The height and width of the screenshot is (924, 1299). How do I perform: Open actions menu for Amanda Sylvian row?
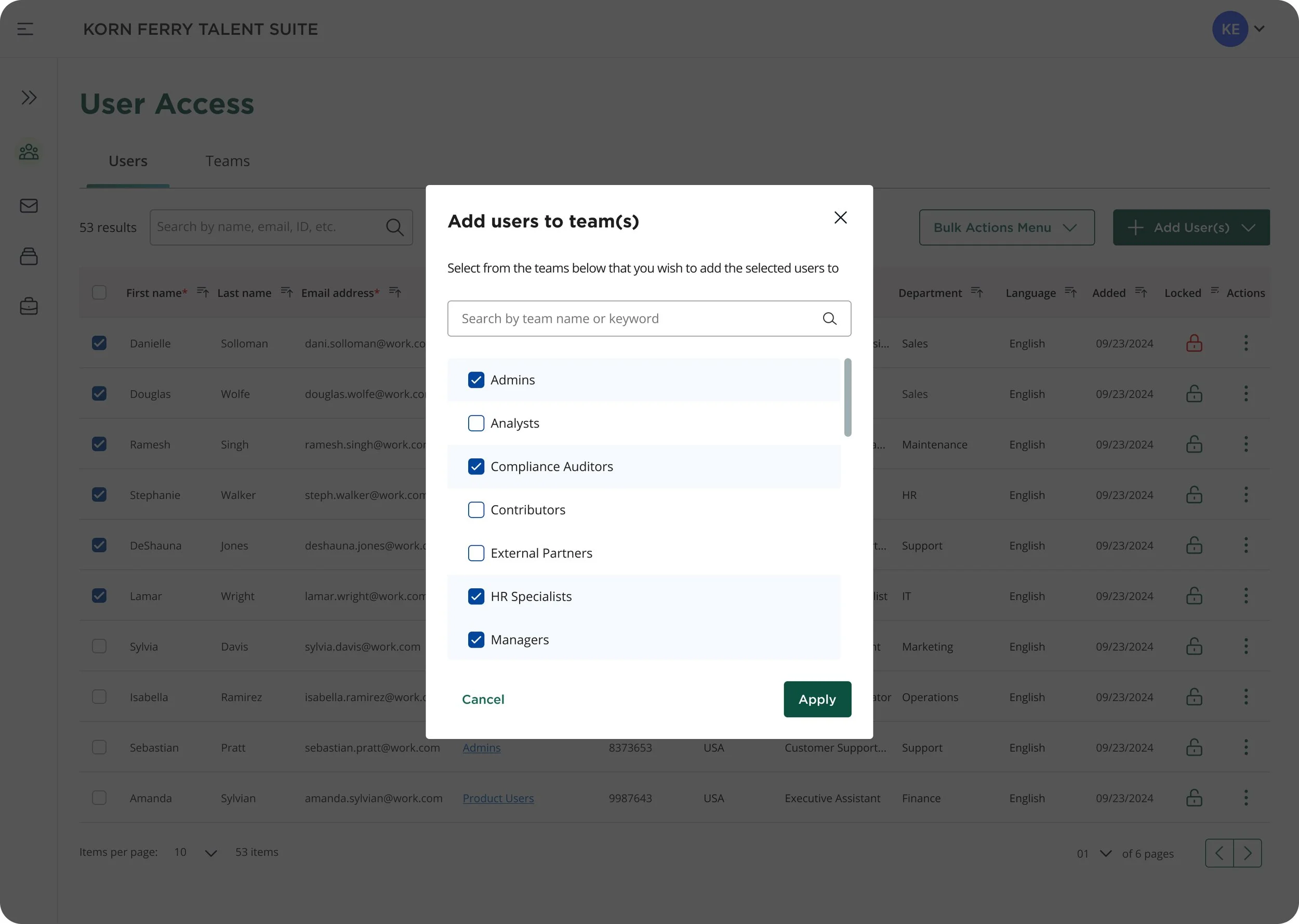point(1245,798)
